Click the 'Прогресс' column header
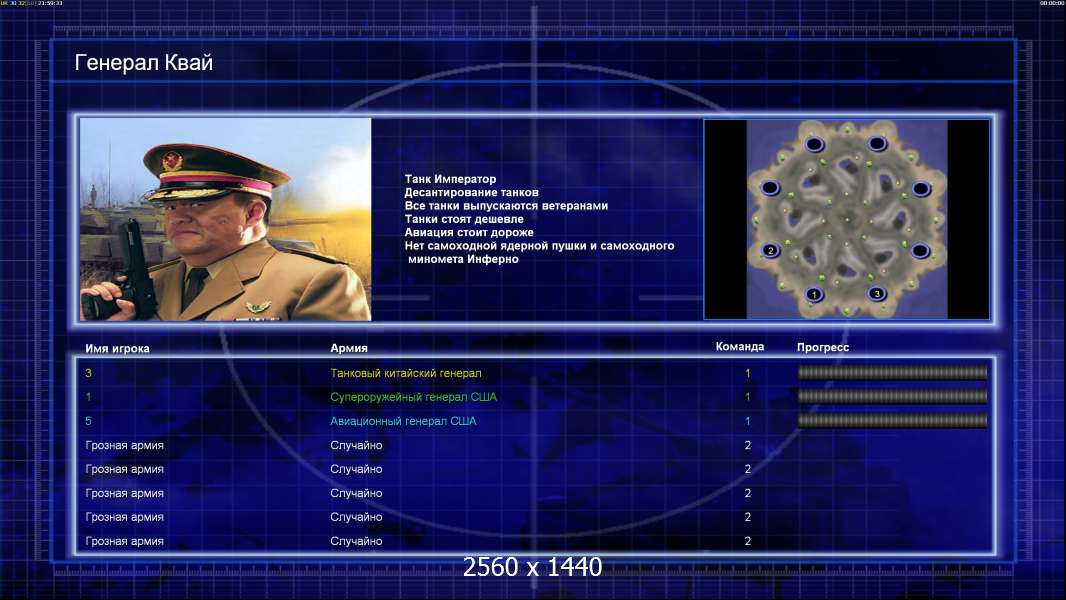The height and width of the screenshot is (600, 1066). [x=823, y=347]
